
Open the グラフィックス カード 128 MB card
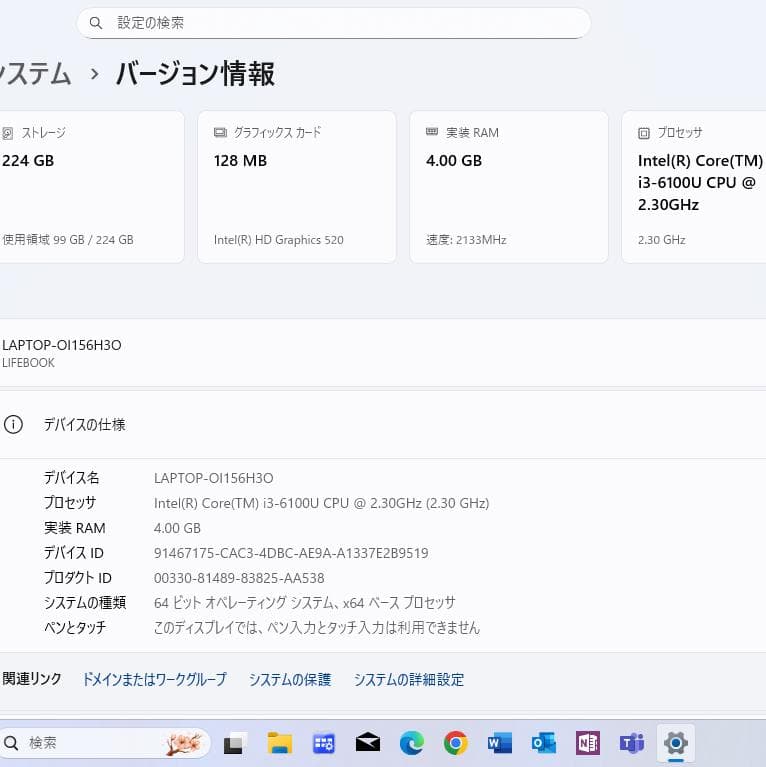pyautogui.click(x=297, y=187)
